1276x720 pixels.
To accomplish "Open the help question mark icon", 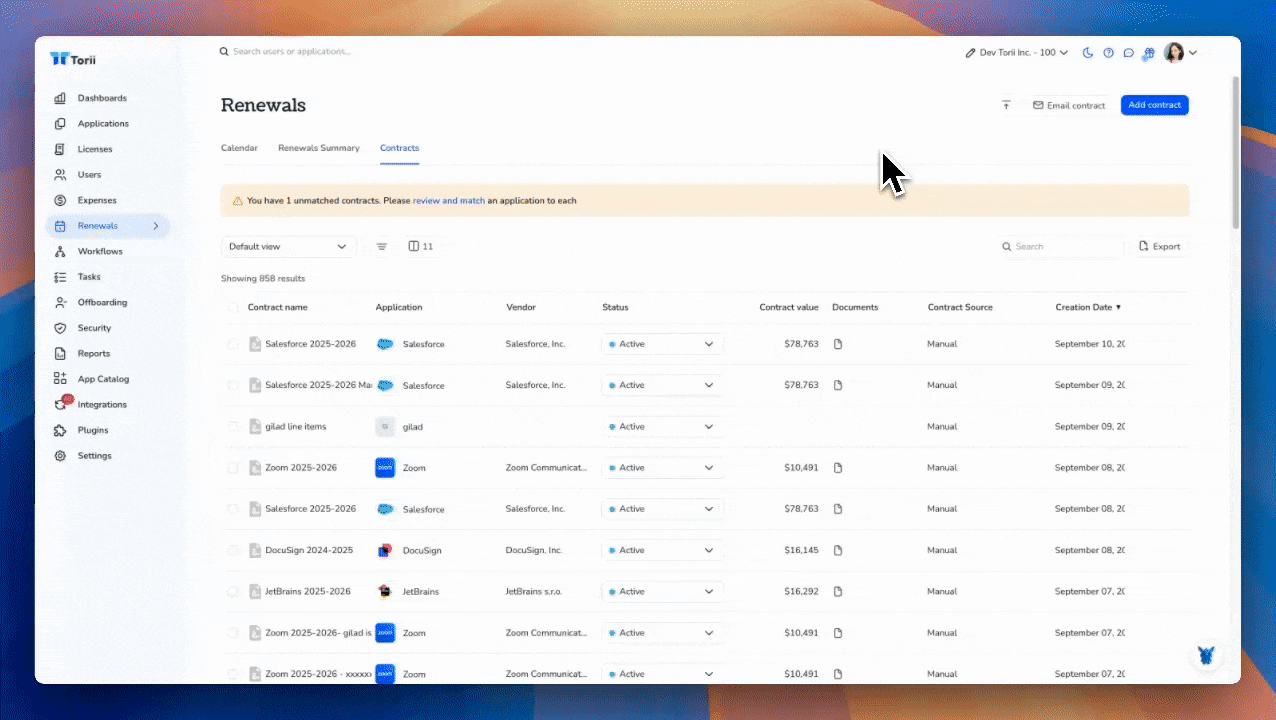I will tap(1108, 53).
